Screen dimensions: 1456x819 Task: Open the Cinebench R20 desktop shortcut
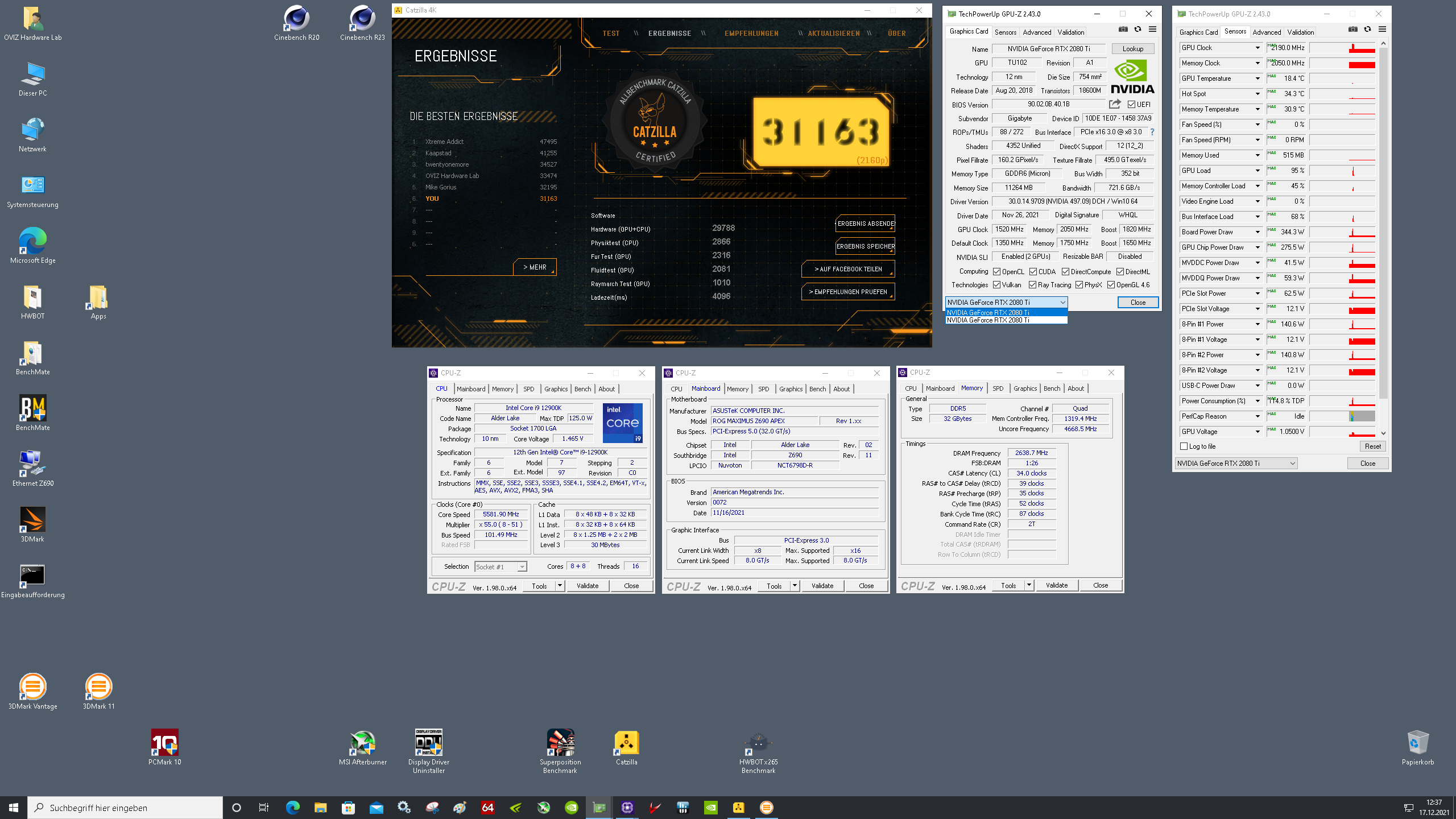[x=296, y=24]
